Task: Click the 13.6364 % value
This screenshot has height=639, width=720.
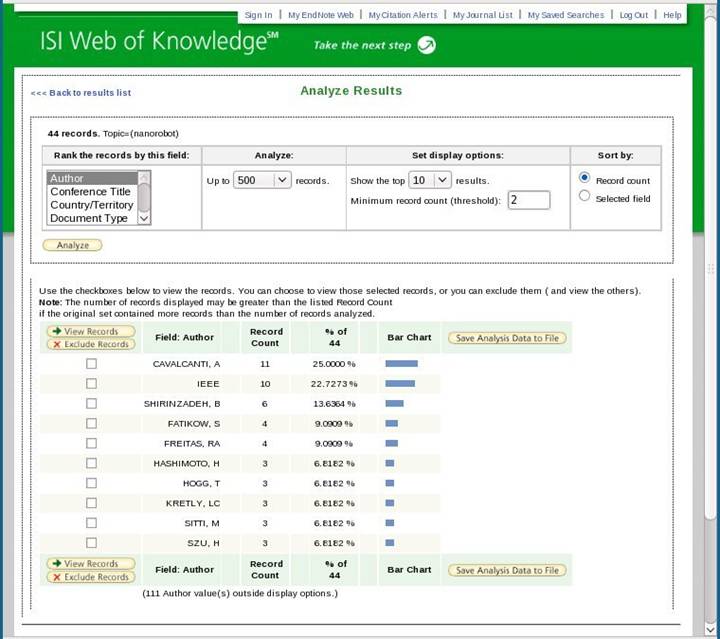Action: click(x=334, y=404)
